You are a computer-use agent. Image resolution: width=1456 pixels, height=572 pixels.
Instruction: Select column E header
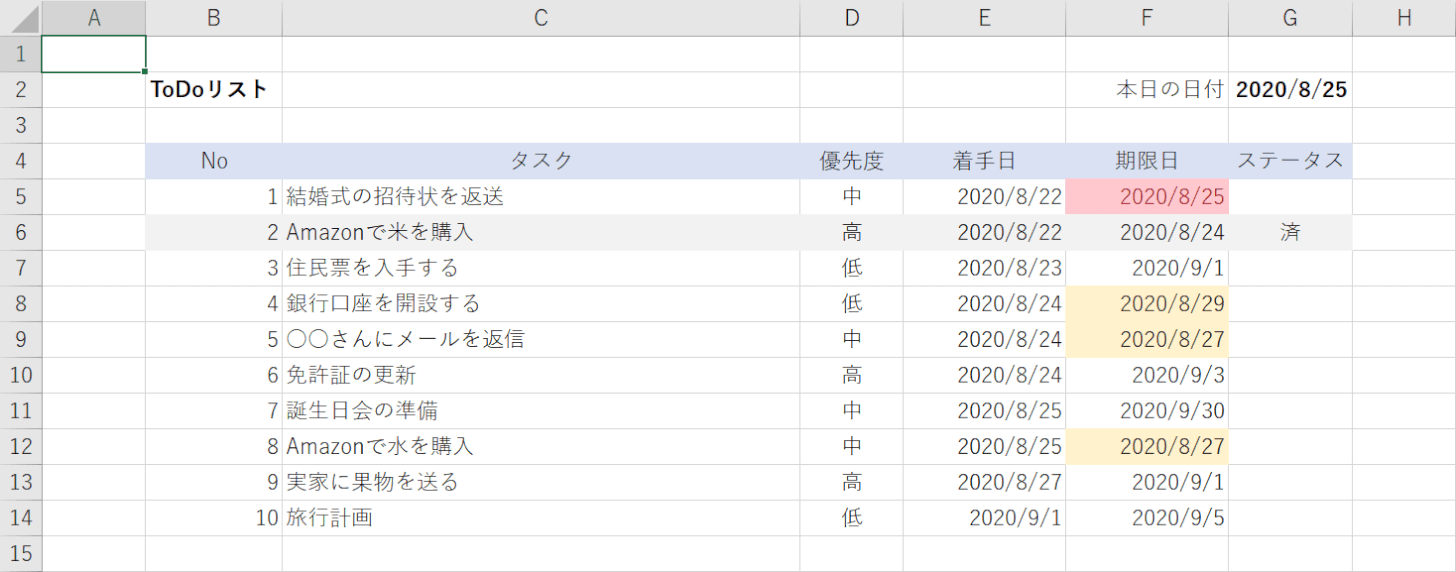click(x=985, y=18)
